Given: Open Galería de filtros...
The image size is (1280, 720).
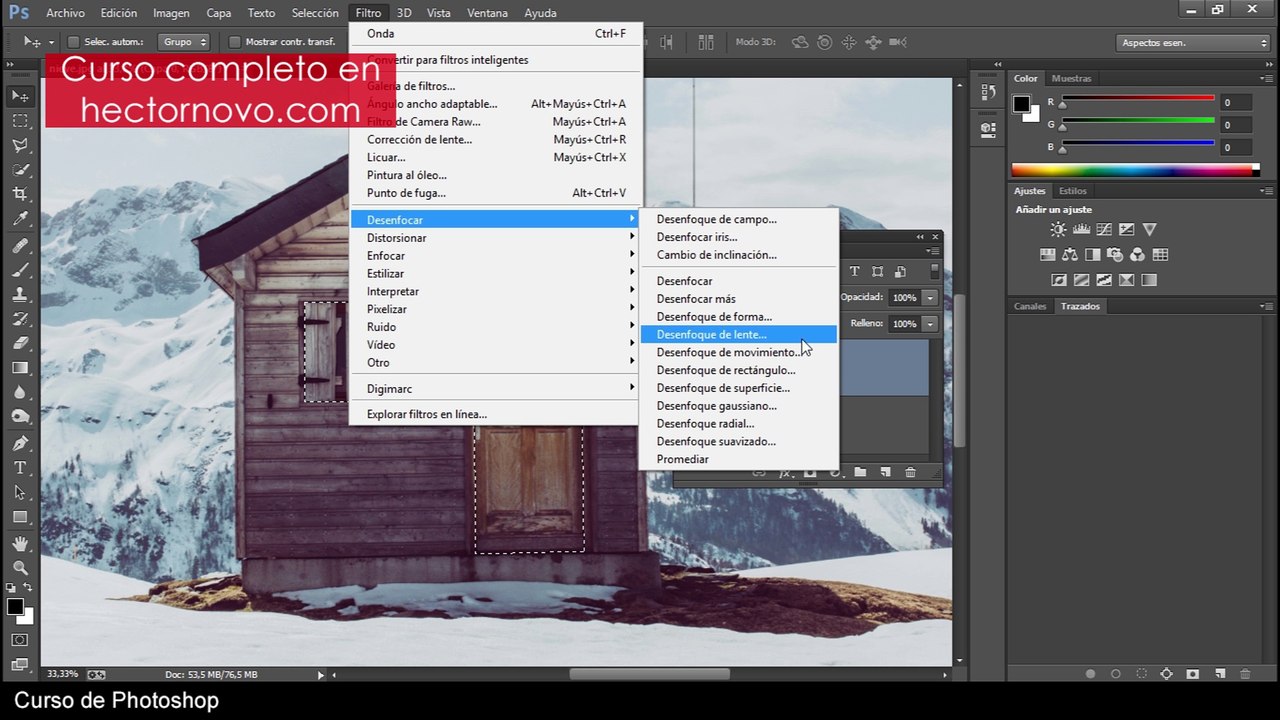Looking at the screenshot, I should click(x=495, y=86).
